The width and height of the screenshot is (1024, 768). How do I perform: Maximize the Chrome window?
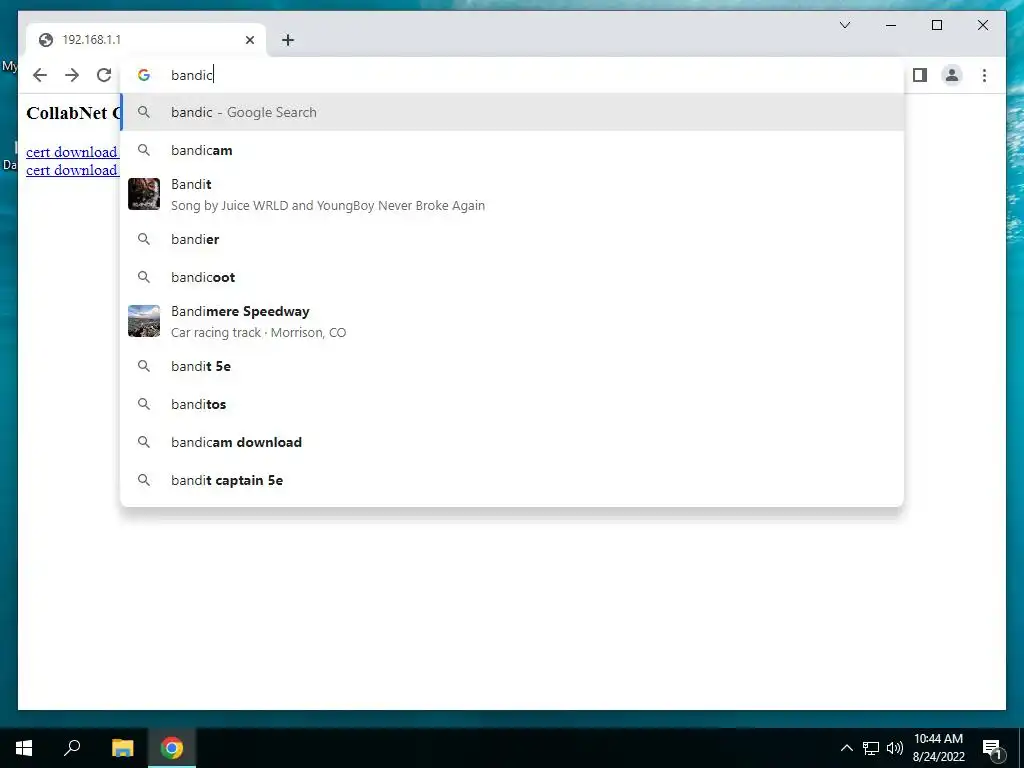(x=936, y=25)
